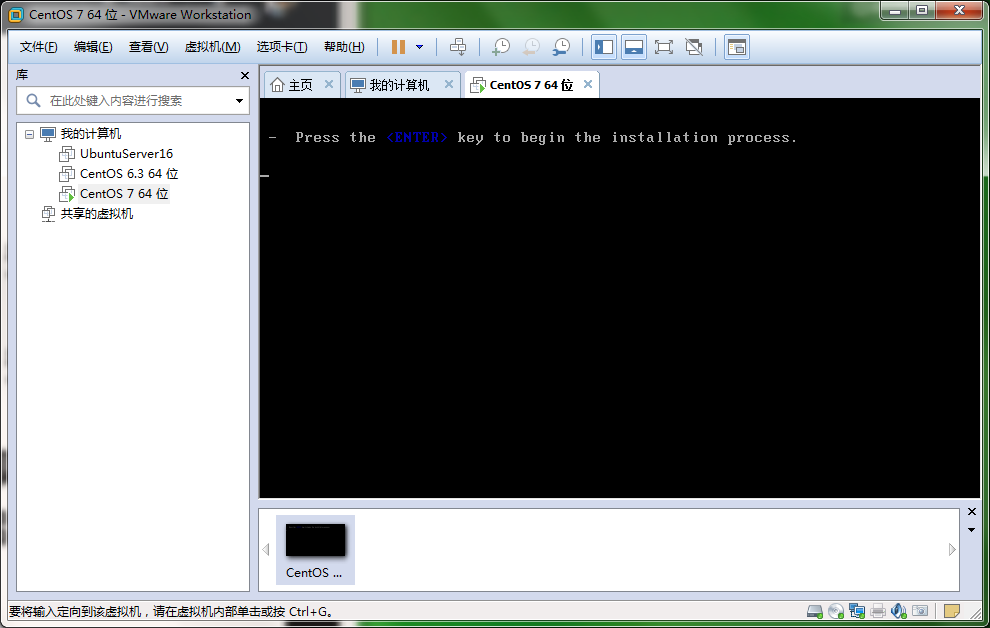Screen dimensions: 990x628
Task: Open the 选项卡(T) menu
Action: coord(282,47)
